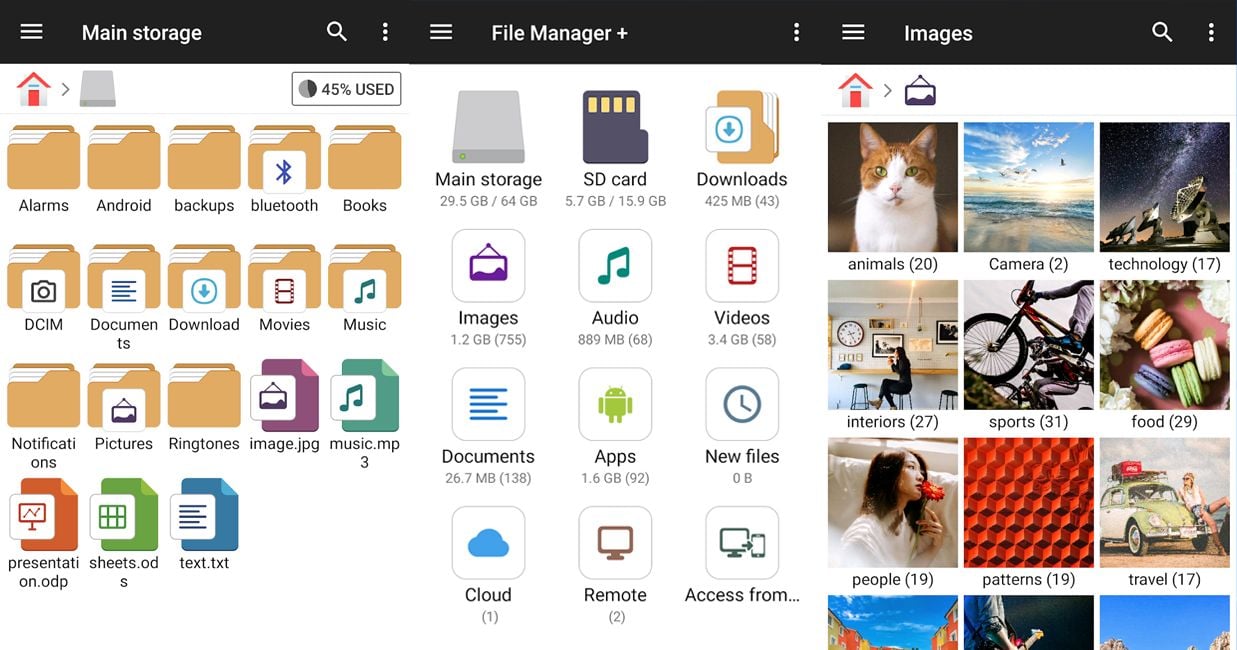Viewport: 1237px width, 650px height.
Task: Tap search icon in Images header
Action: [x=1162, y=32]
